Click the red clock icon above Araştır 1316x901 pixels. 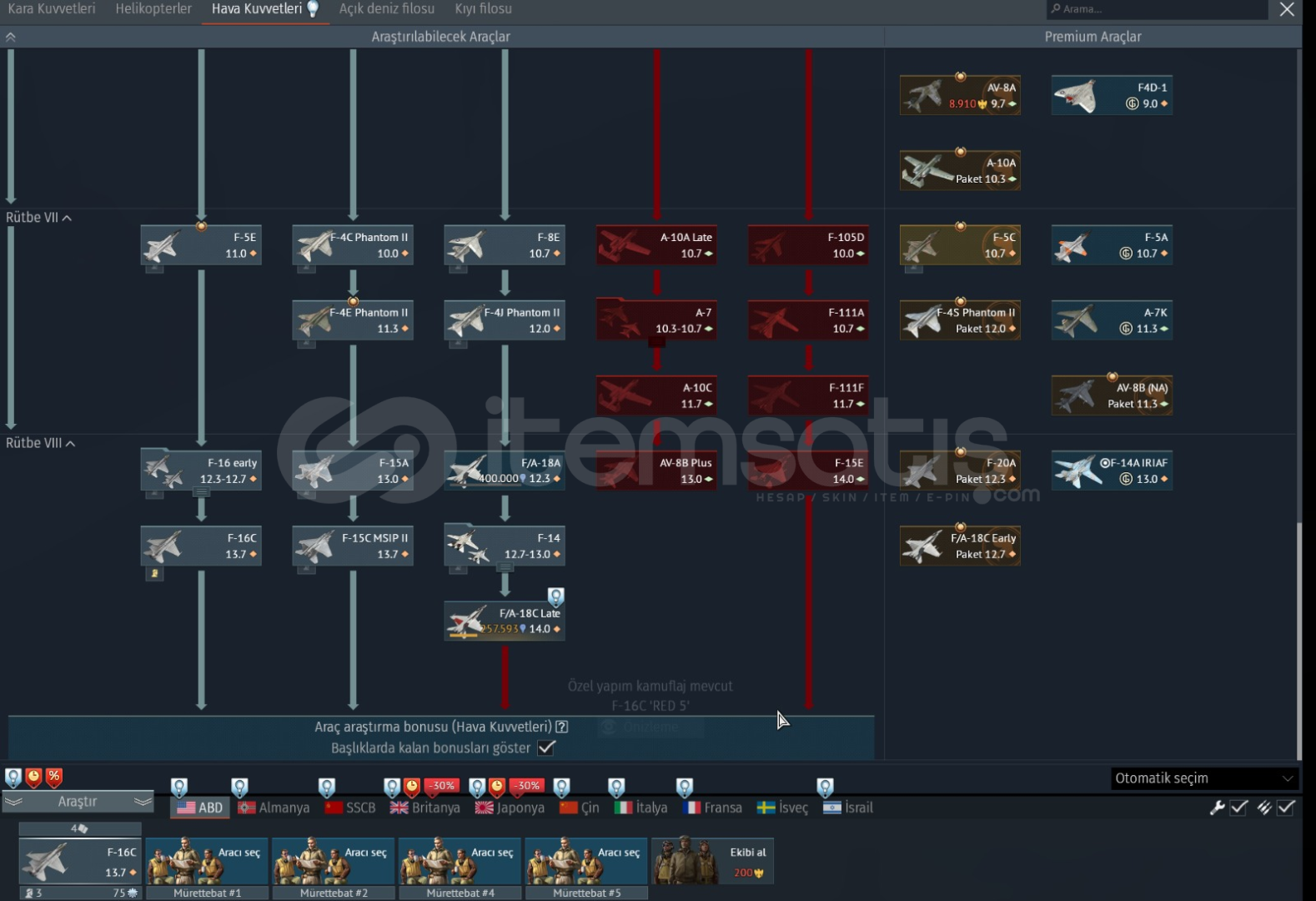point(33,777)
